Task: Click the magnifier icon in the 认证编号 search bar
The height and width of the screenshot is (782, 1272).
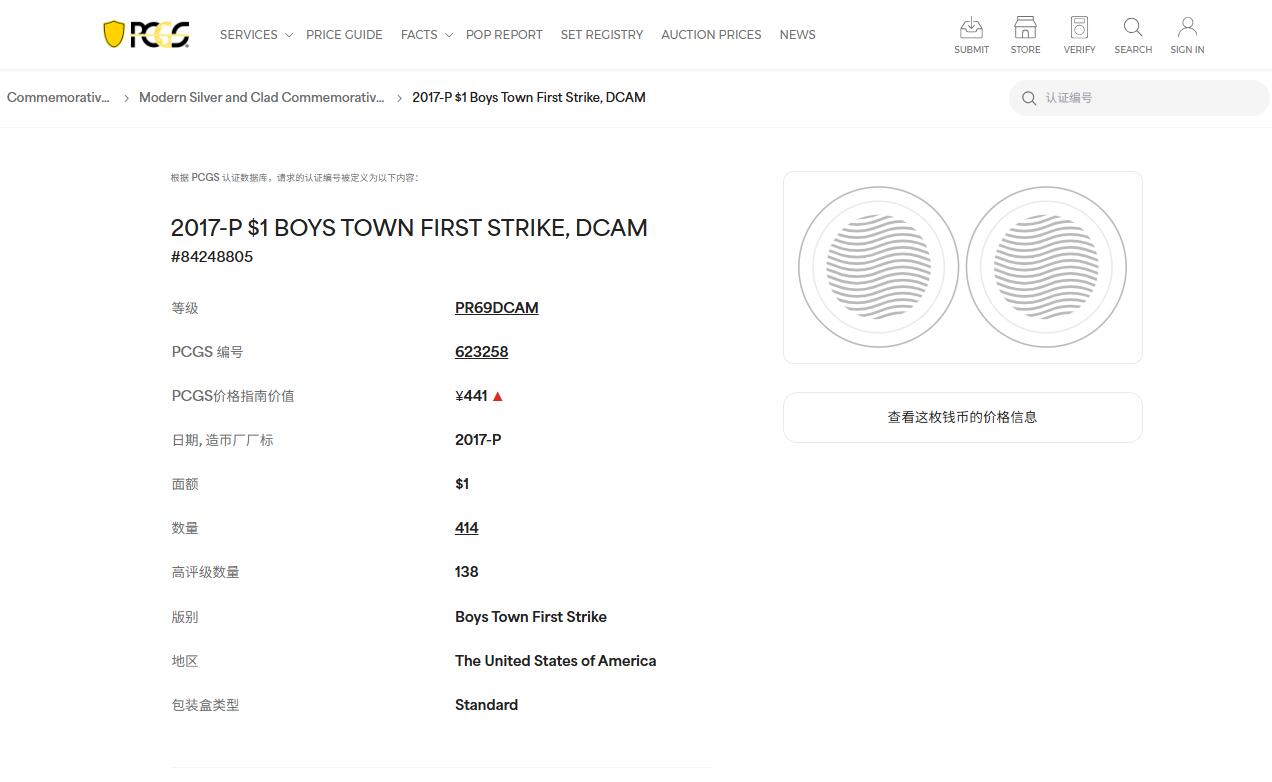Action: (1029, 98)
